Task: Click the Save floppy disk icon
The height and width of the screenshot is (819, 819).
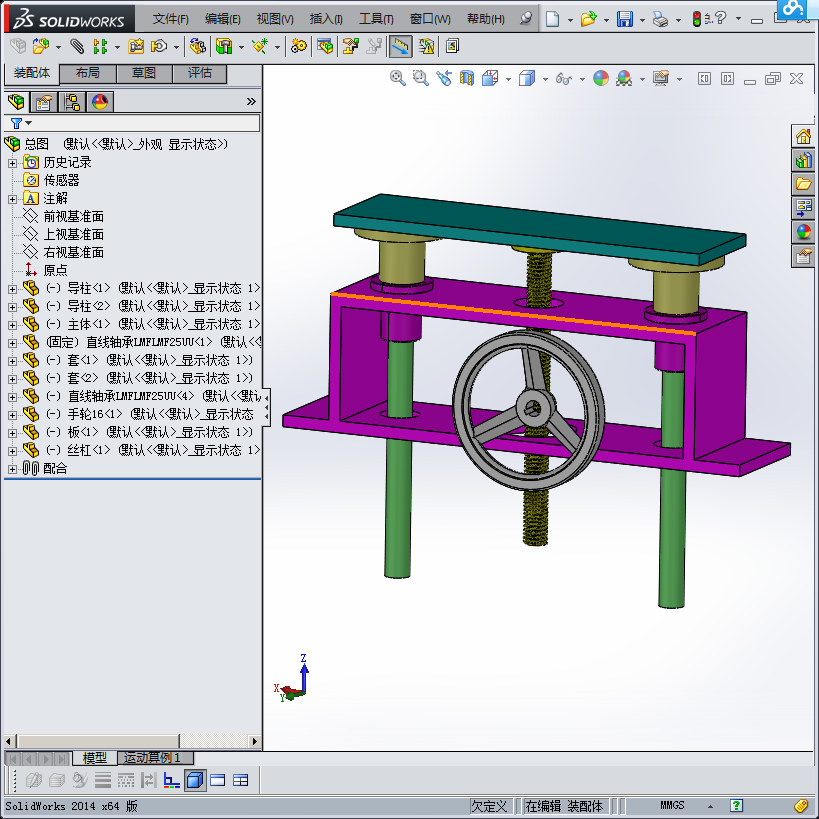Action: point(625,19)
